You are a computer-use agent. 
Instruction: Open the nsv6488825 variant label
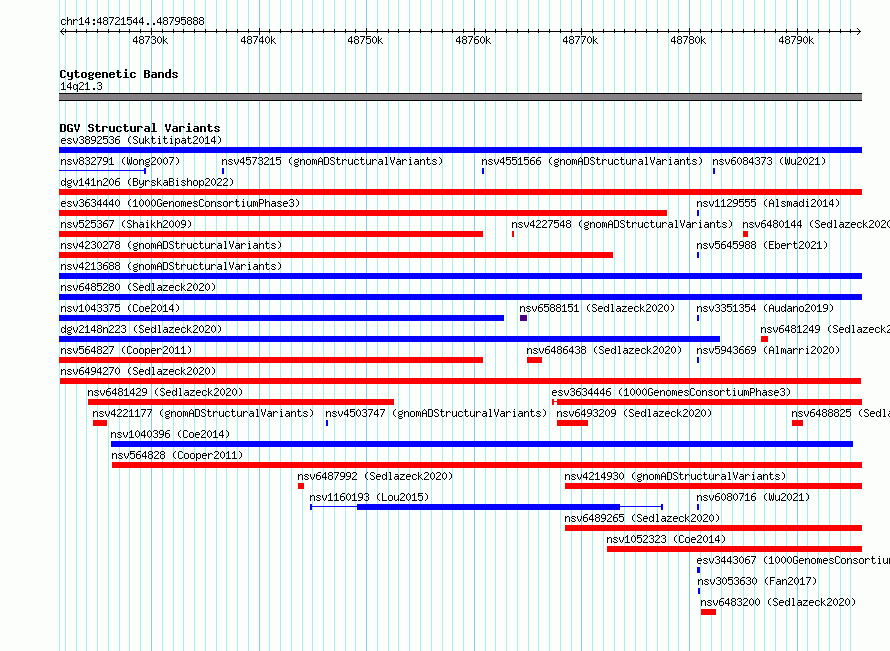(840, 413)
